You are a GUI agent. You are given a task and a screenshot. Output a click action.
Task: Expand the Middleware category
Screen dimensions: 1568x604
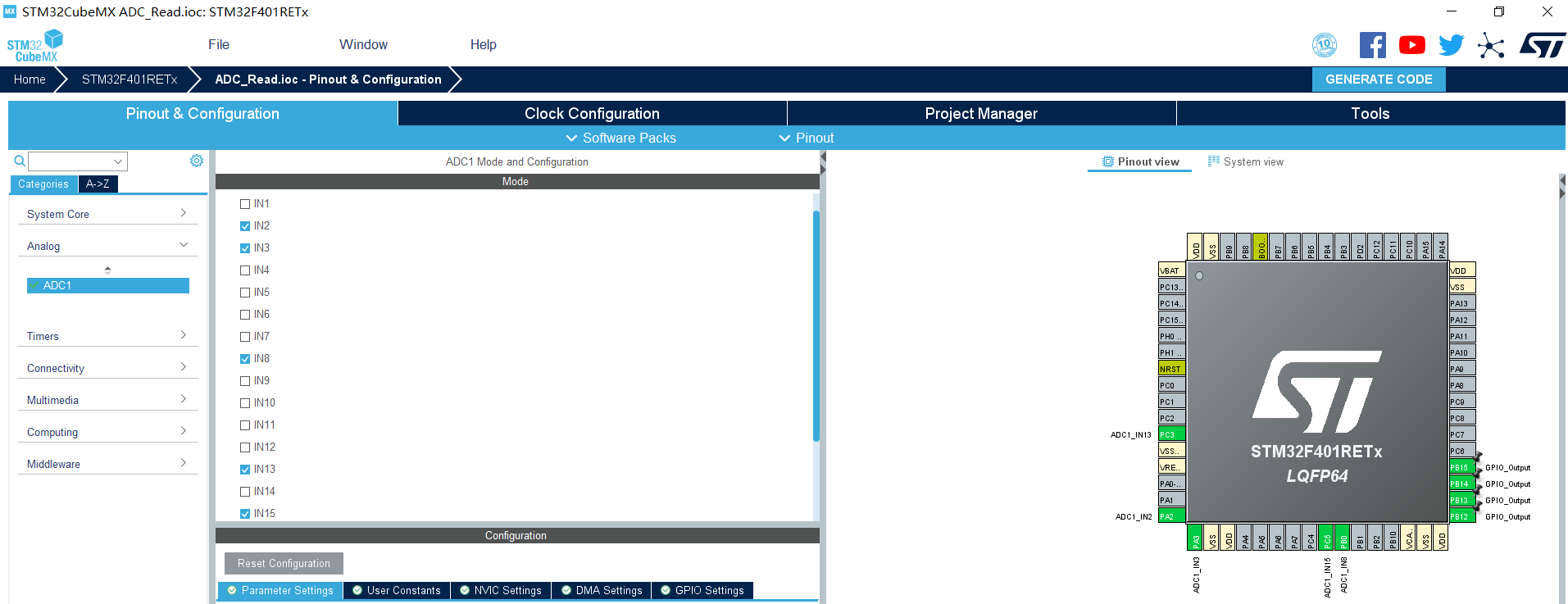(107, 464)
